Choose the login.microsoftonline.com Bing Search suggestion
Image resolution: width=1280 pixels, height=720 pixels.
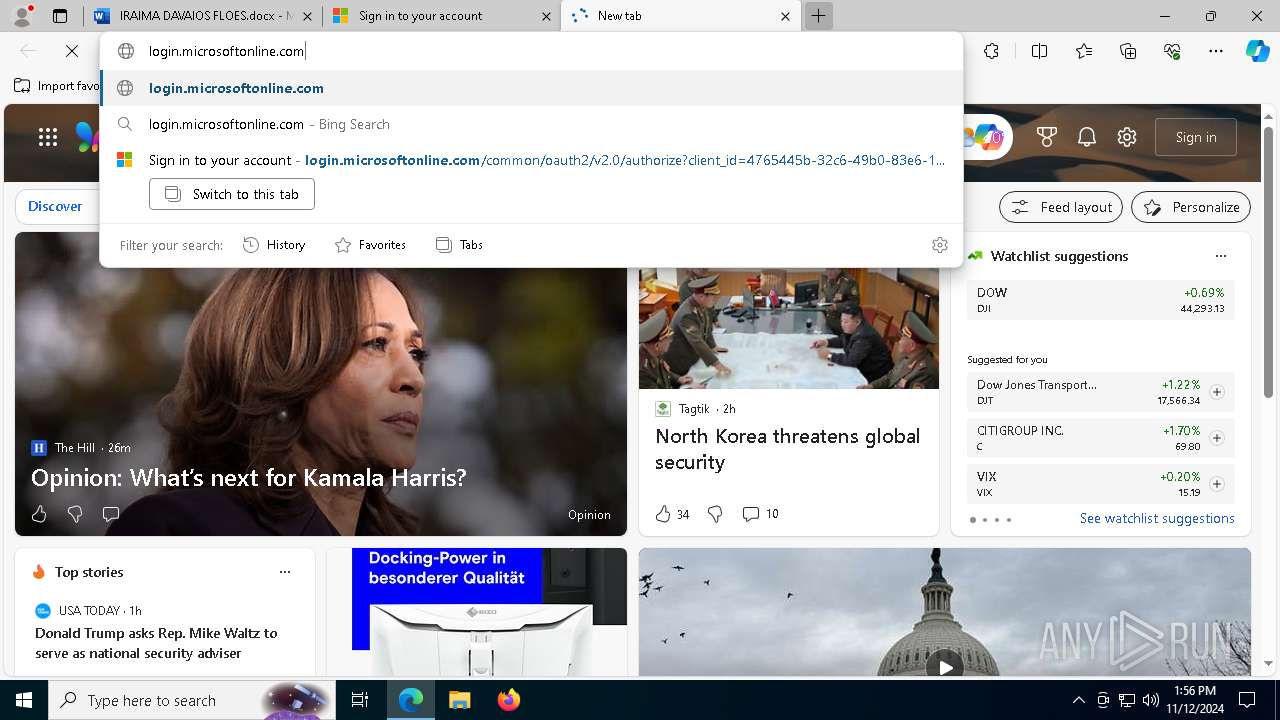pyautogui.click(x=531, y=124)
